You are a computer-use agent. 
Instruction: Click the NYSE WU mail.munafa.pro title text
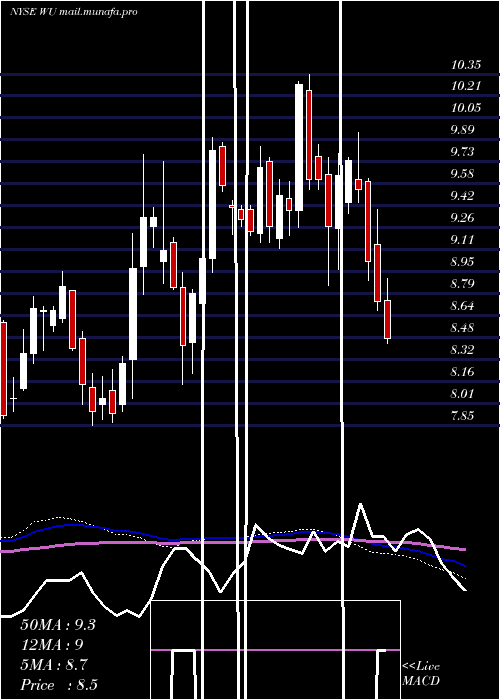74,12
